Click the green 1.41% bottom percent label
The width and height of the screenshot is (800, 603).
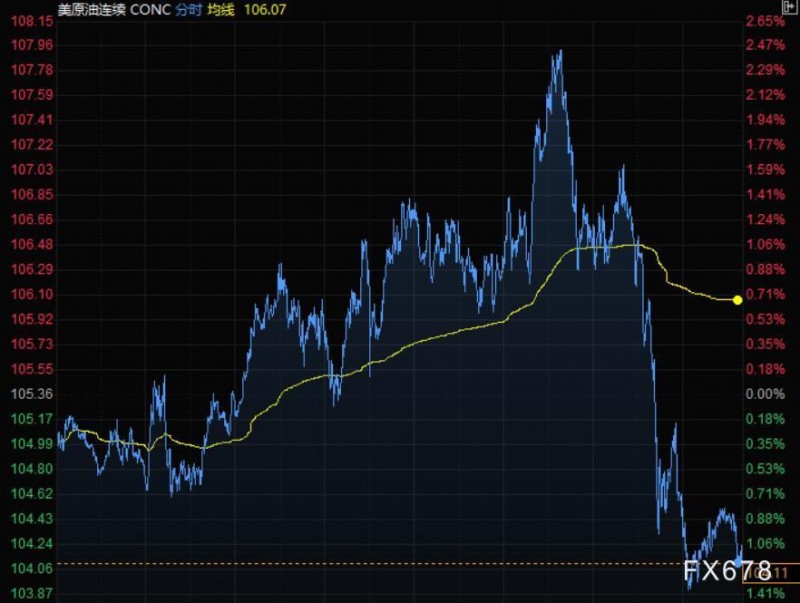765,593
